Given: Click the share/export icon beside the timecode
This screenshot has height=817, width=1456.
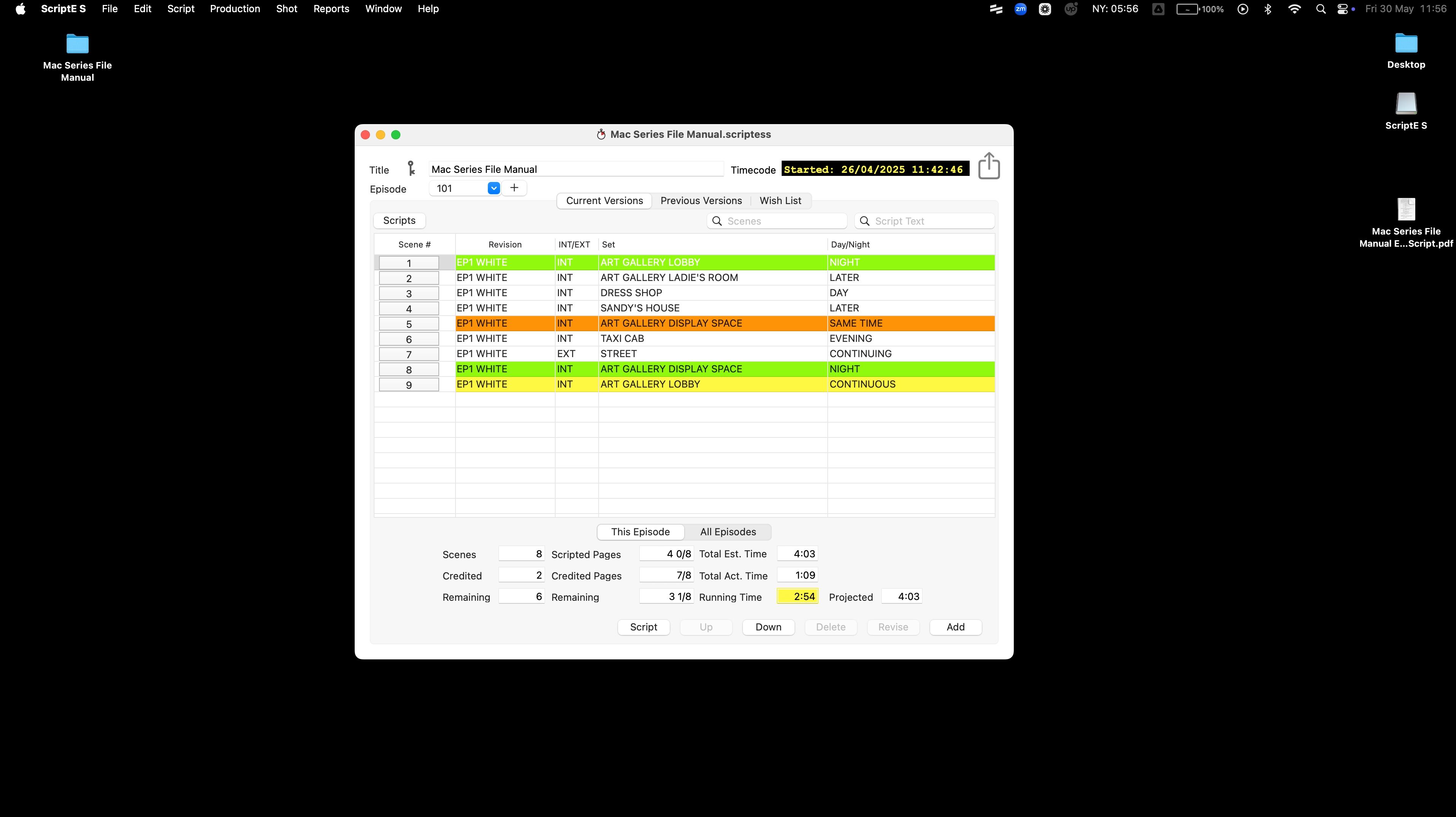Looking at the screenshot, I should (x=989, y=166).
